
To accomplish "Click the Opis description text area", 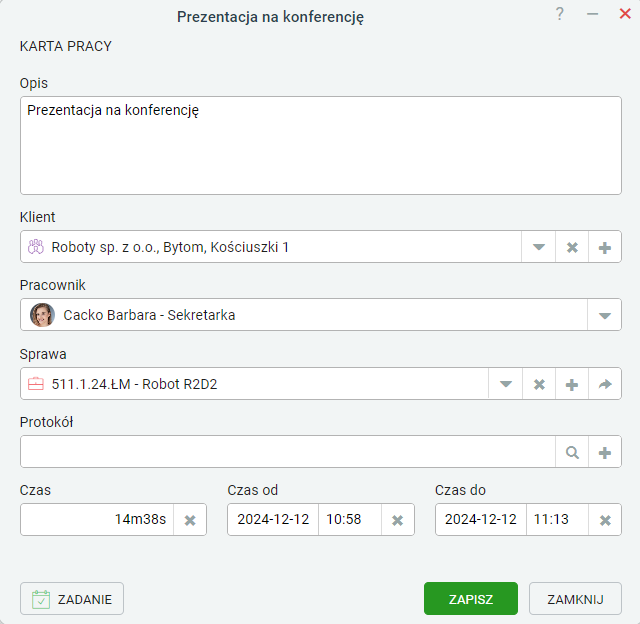I will pyautogui.click(x=321, y=145).
